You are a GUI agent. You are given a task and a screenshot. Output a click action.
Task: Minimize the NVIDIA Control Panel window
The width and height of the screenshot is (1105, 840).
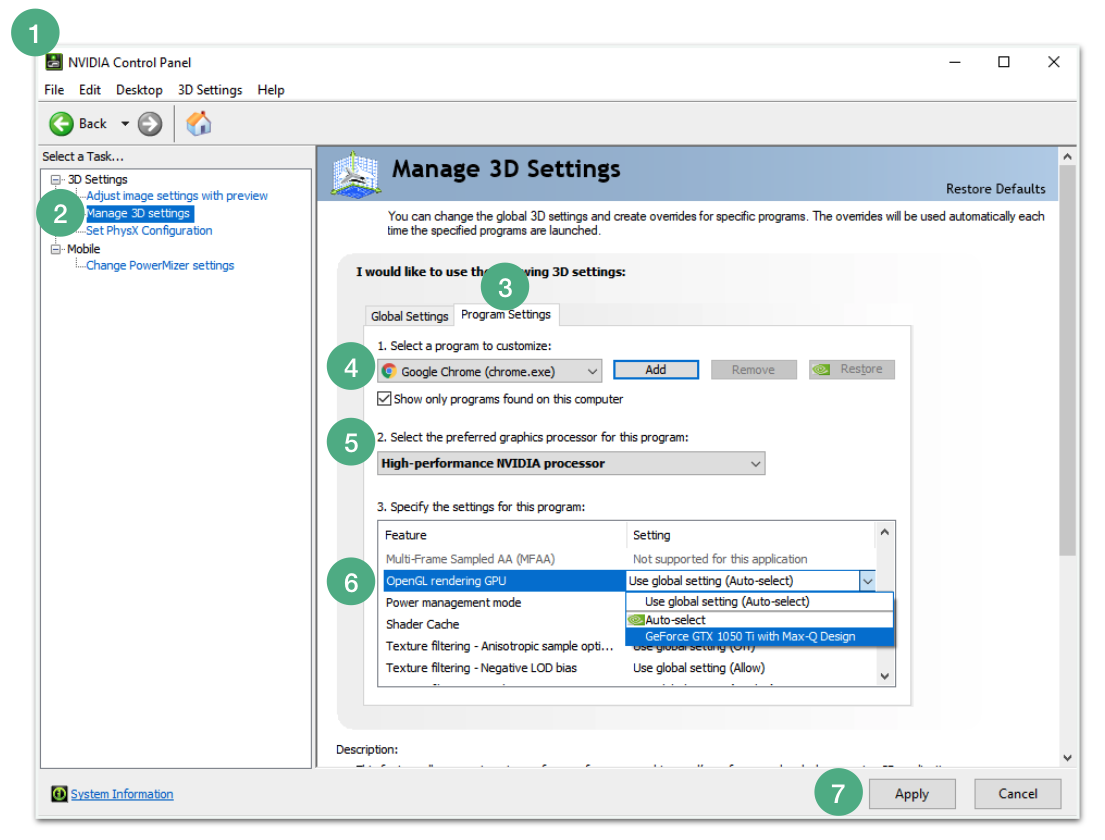point(955,62)
